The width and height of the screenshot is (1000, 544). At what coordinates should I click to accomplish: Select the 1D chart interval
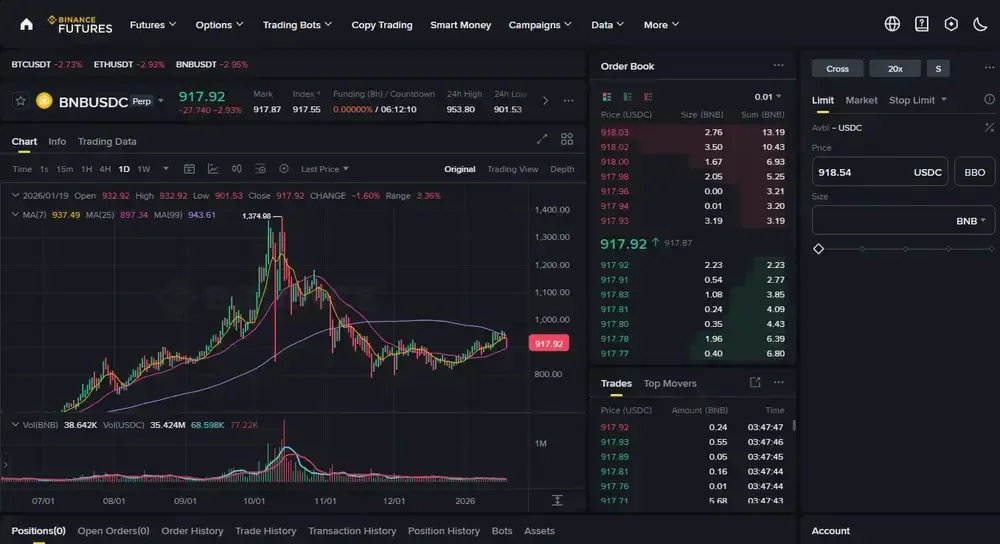coord(124,169)
